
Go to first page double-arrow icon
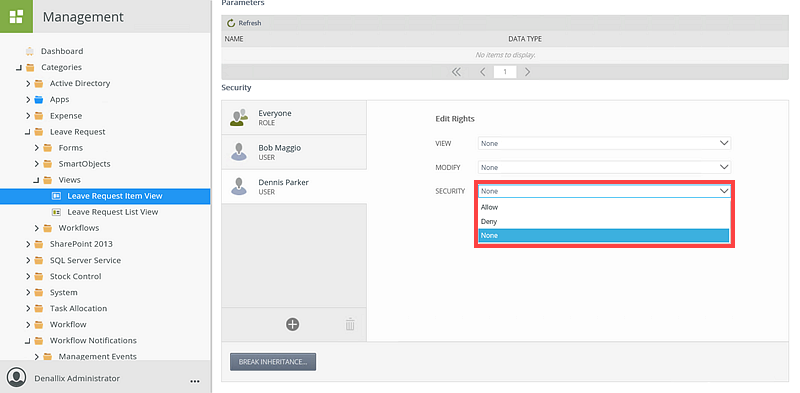point(456,72)
